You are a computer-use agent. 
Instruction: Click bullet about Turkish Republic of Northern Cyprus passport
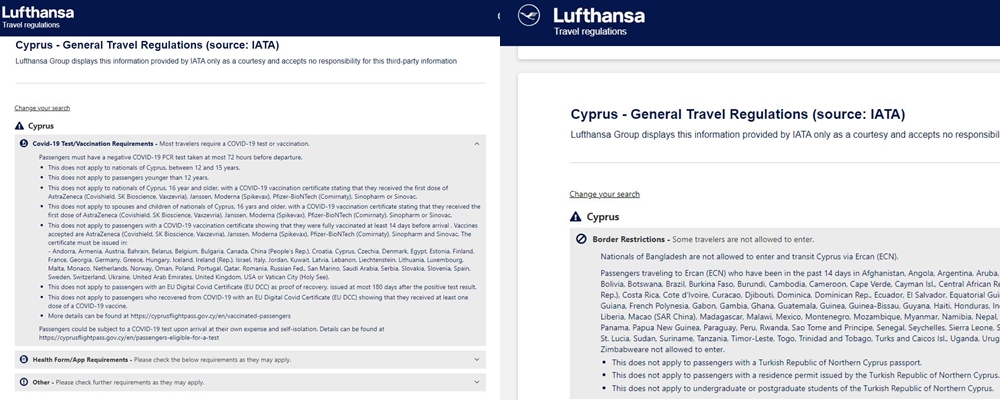(x=767, y=362)
